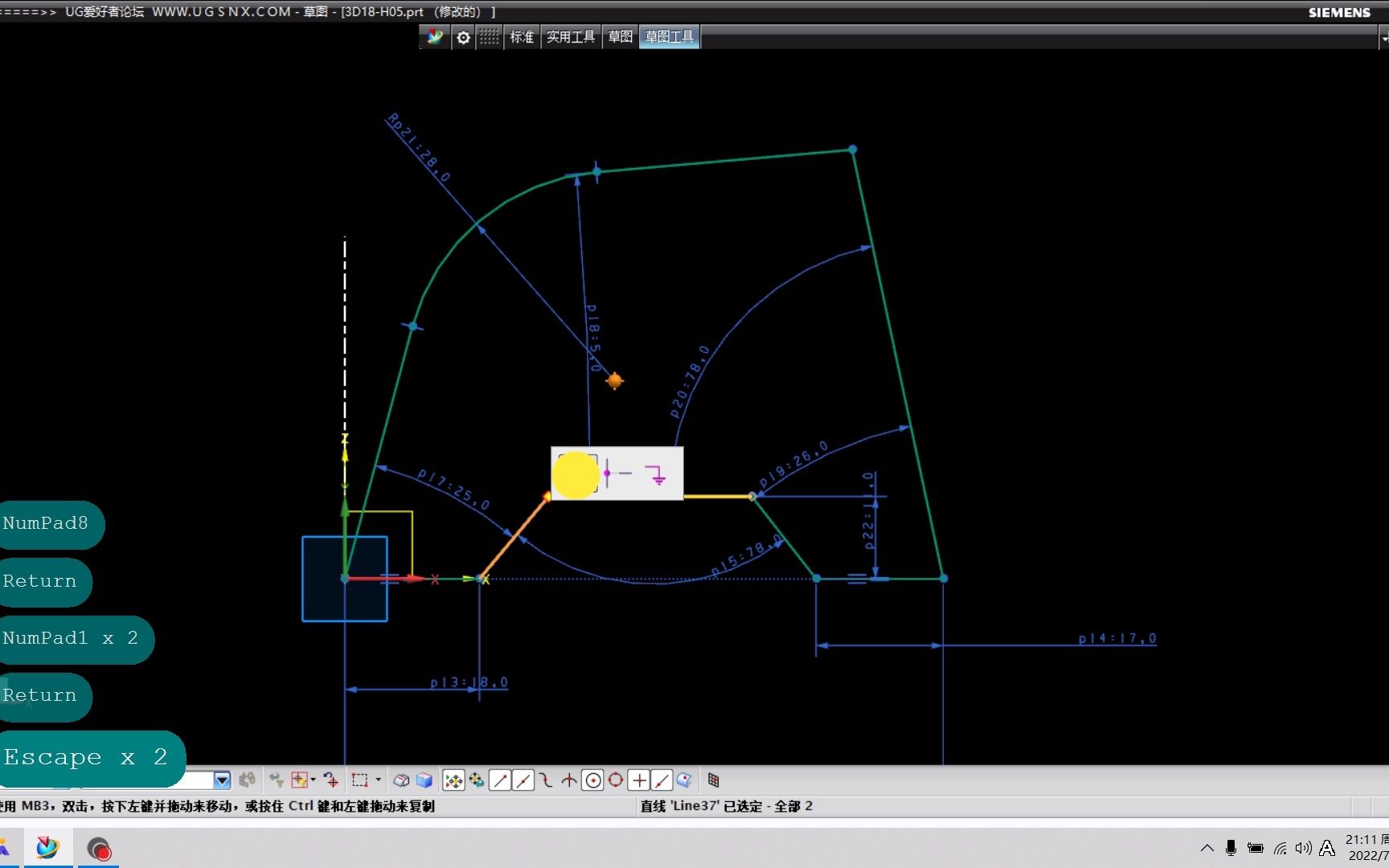The height and width of the screenshot is (868, 1389).
Task: Click the bounded grid snap icon
Action: pos(713,780)
